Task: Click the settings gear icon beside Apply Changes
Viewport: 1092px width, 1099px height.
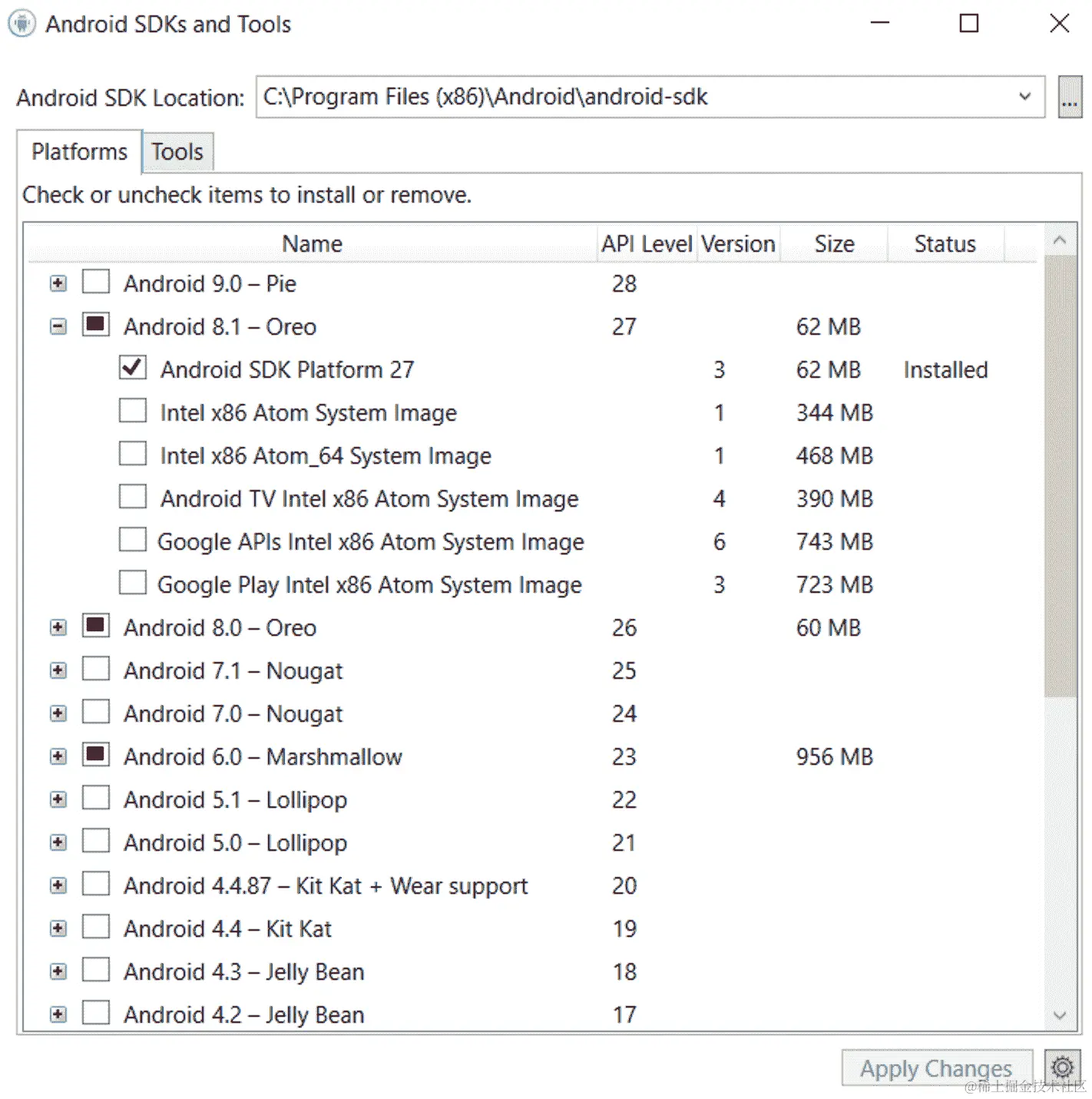Action: pos(1063,1068)
